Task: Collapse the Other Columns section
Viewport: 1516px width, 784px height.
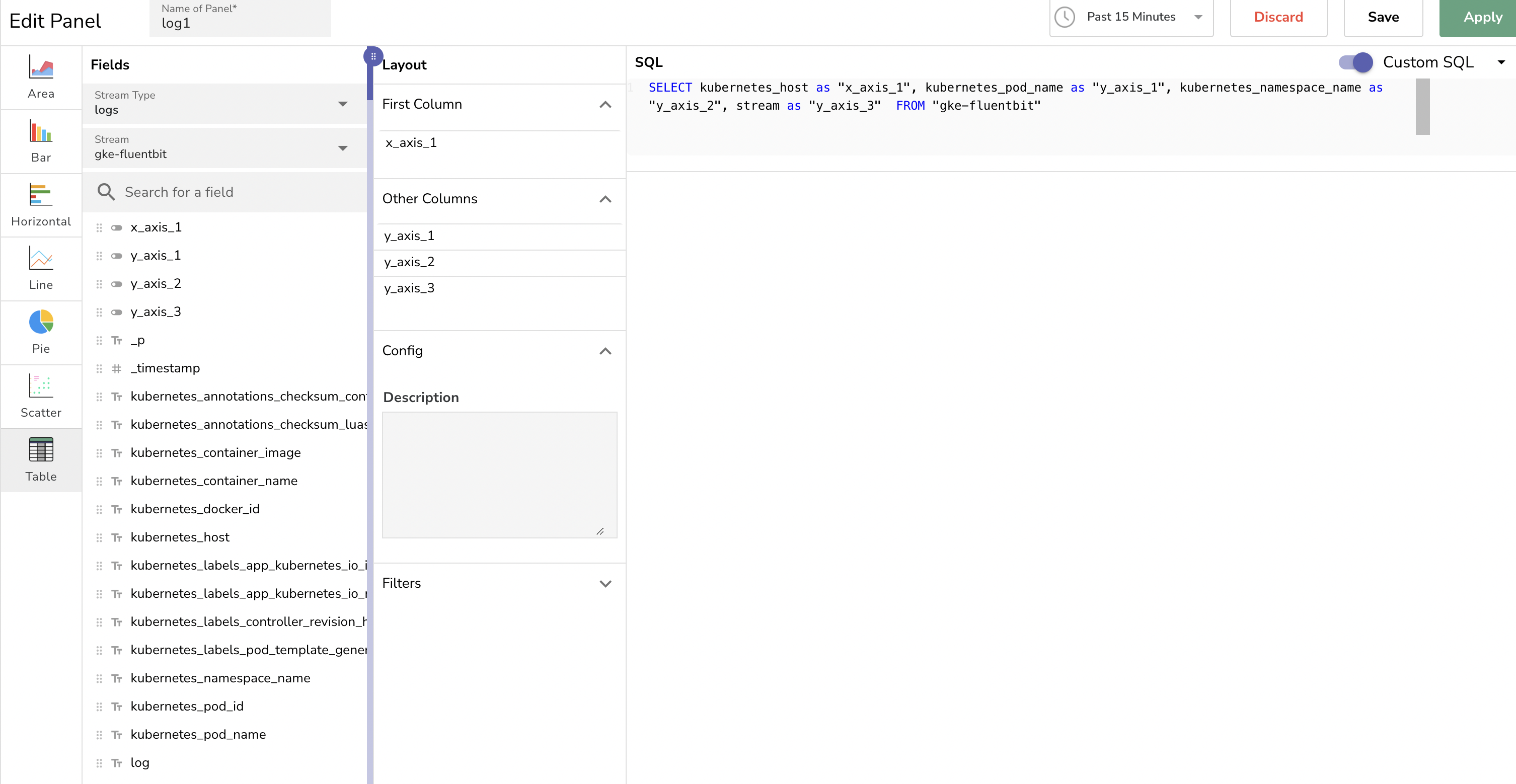Action: [605, 200]
